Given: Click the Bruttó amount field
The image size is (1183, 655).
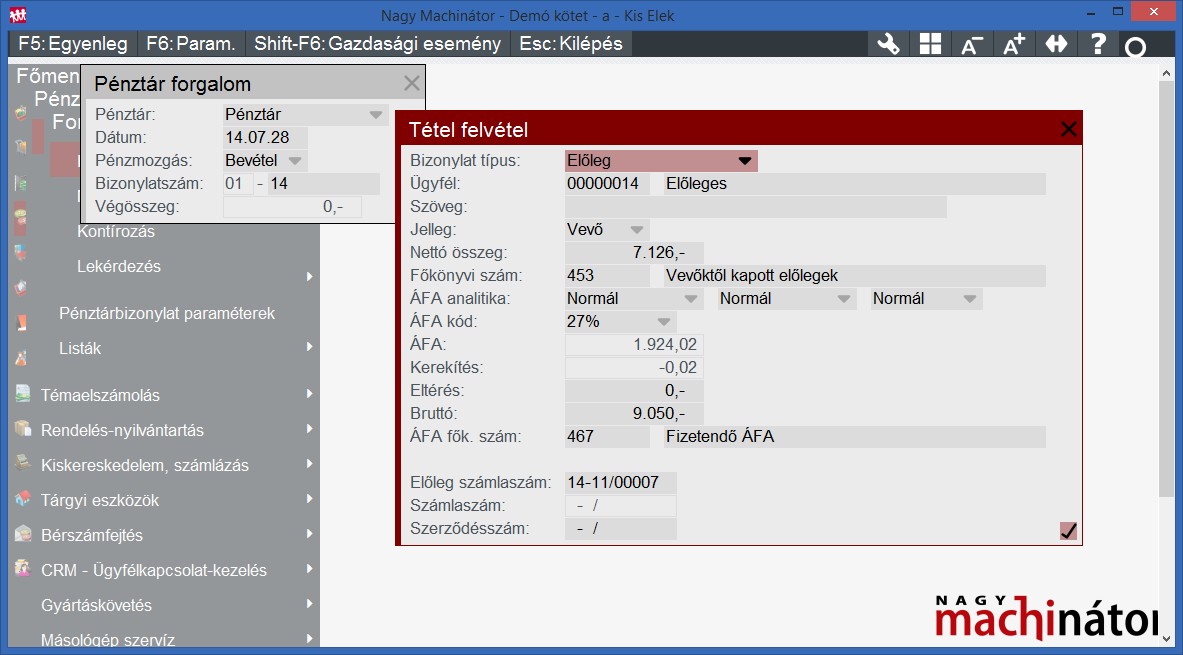Looking at the screenshot, I should click(634, 414).
